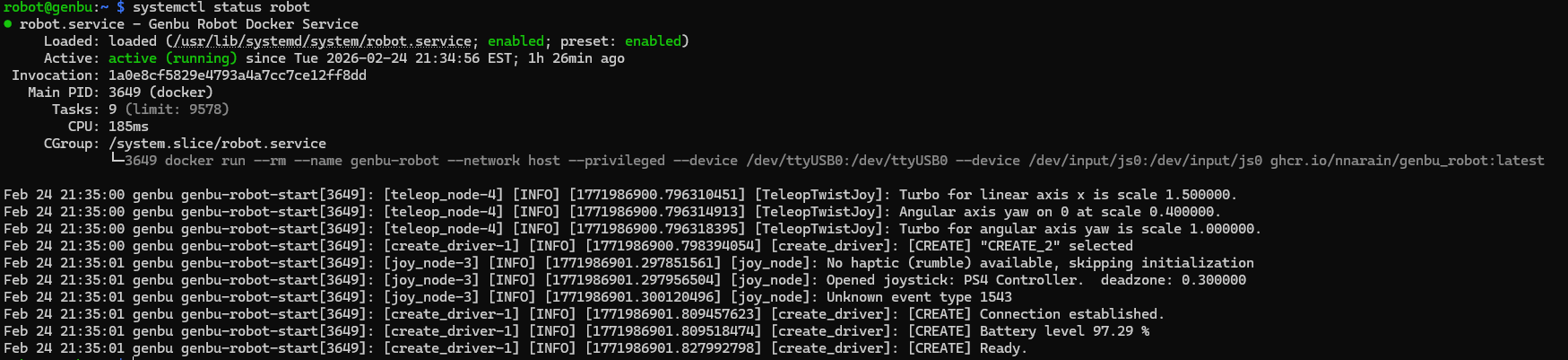
Task: Click the "Connection established." log message
Action: coord(1071,314)
